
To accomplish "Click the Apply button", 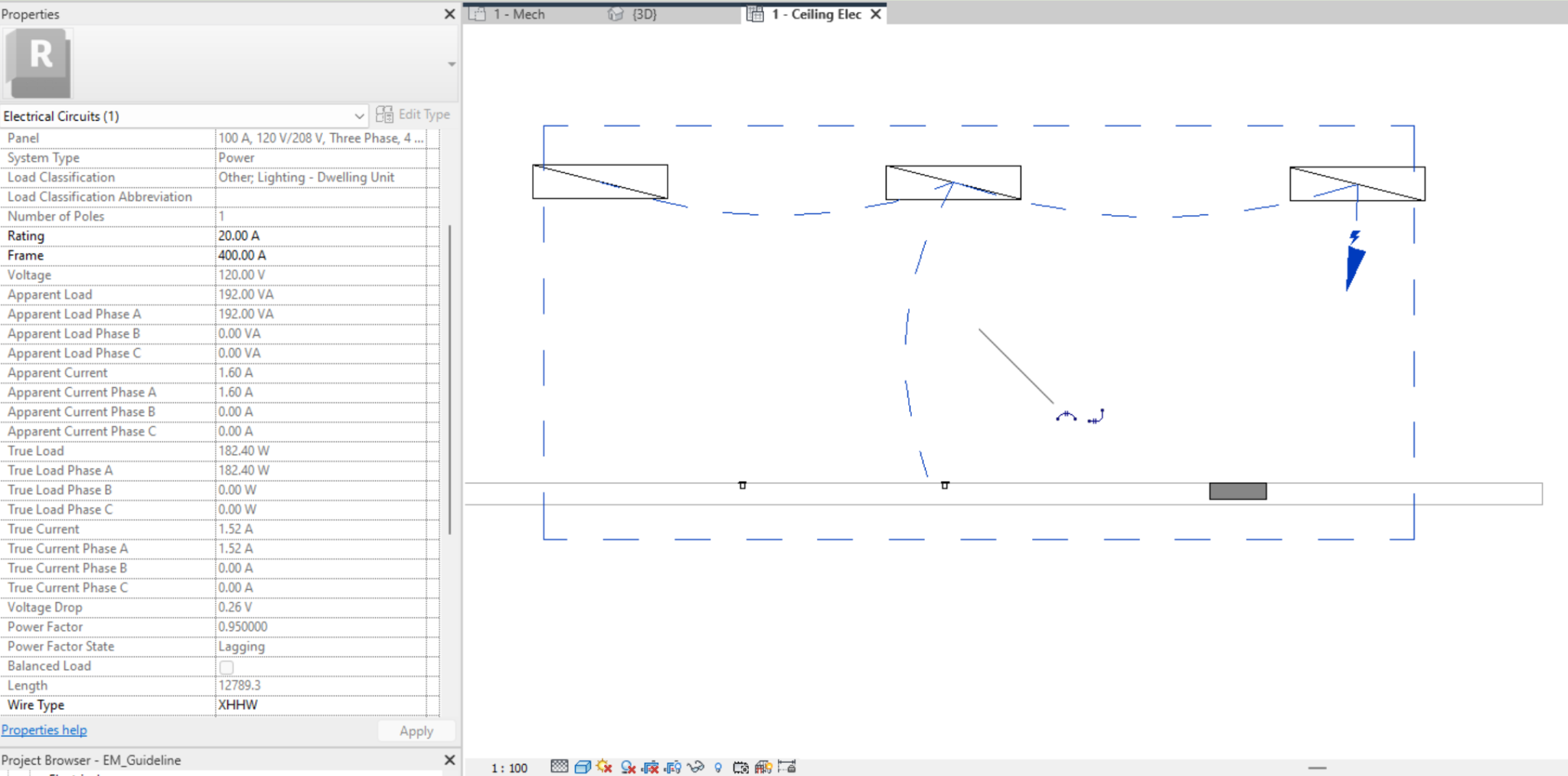I will (x=416, y=731).
